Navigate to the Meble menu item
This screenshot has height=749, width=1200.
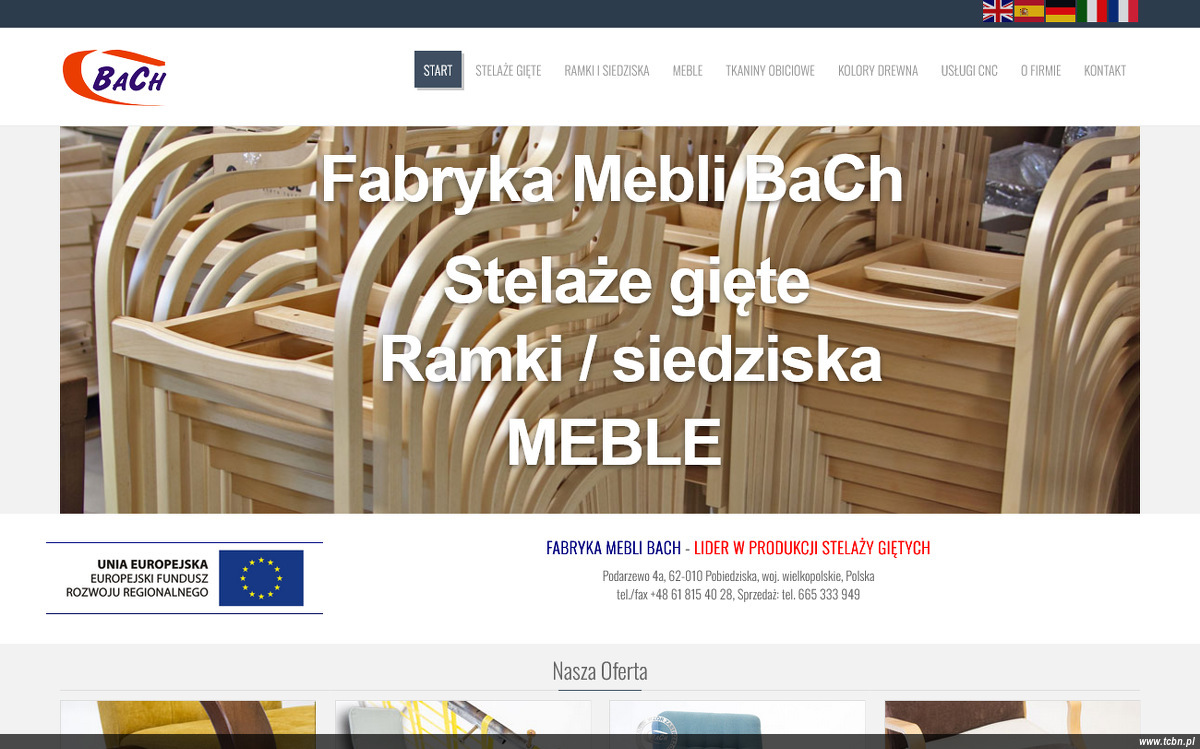tap(688, 70)
